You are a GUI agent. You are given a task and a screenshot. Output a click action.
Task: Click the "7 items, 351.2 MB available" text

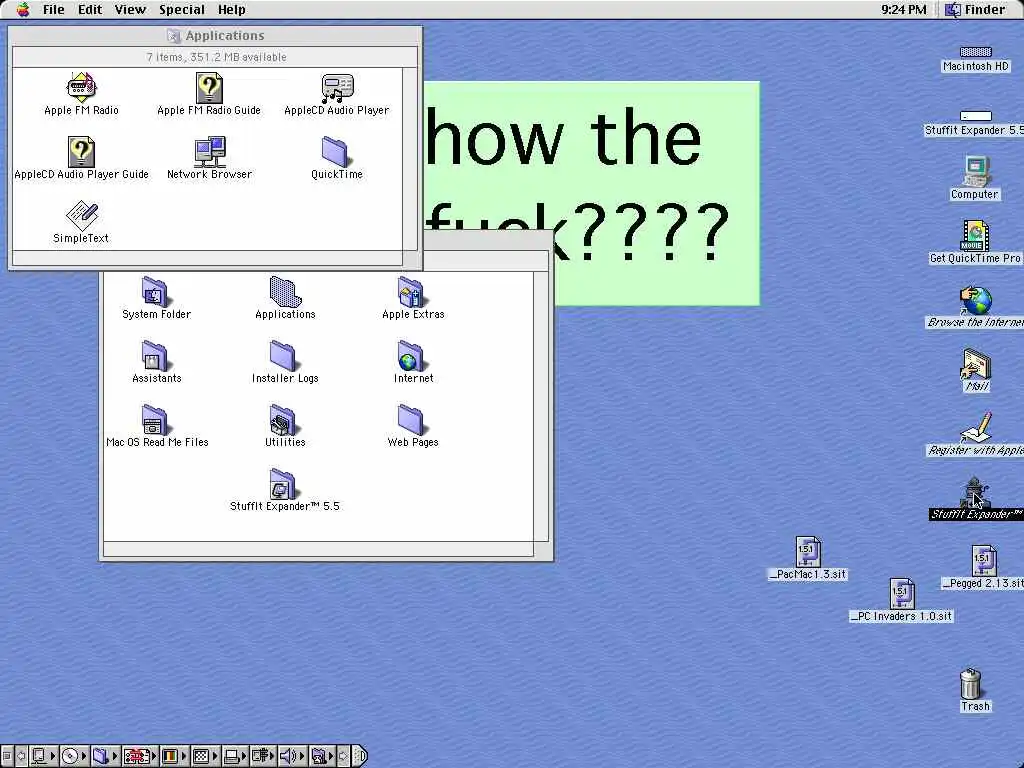[216, 57]
